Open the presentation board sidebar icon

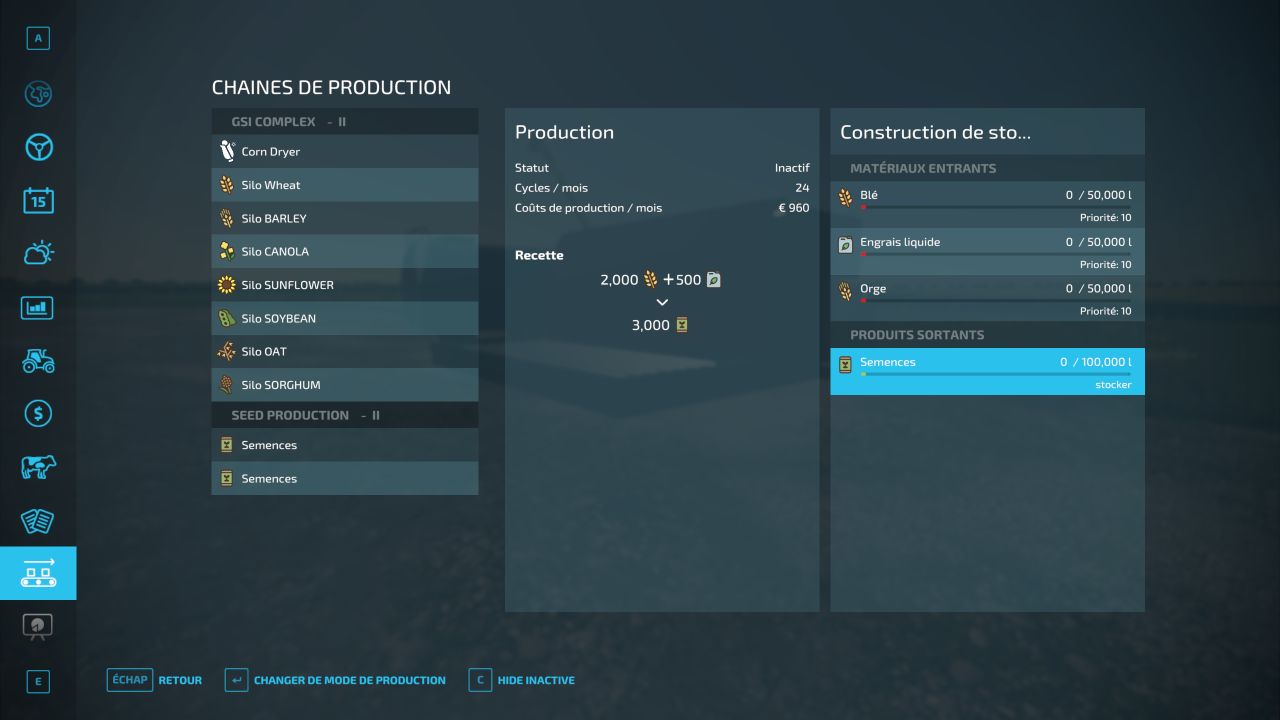pyautogui.click(x=38, y=627)
